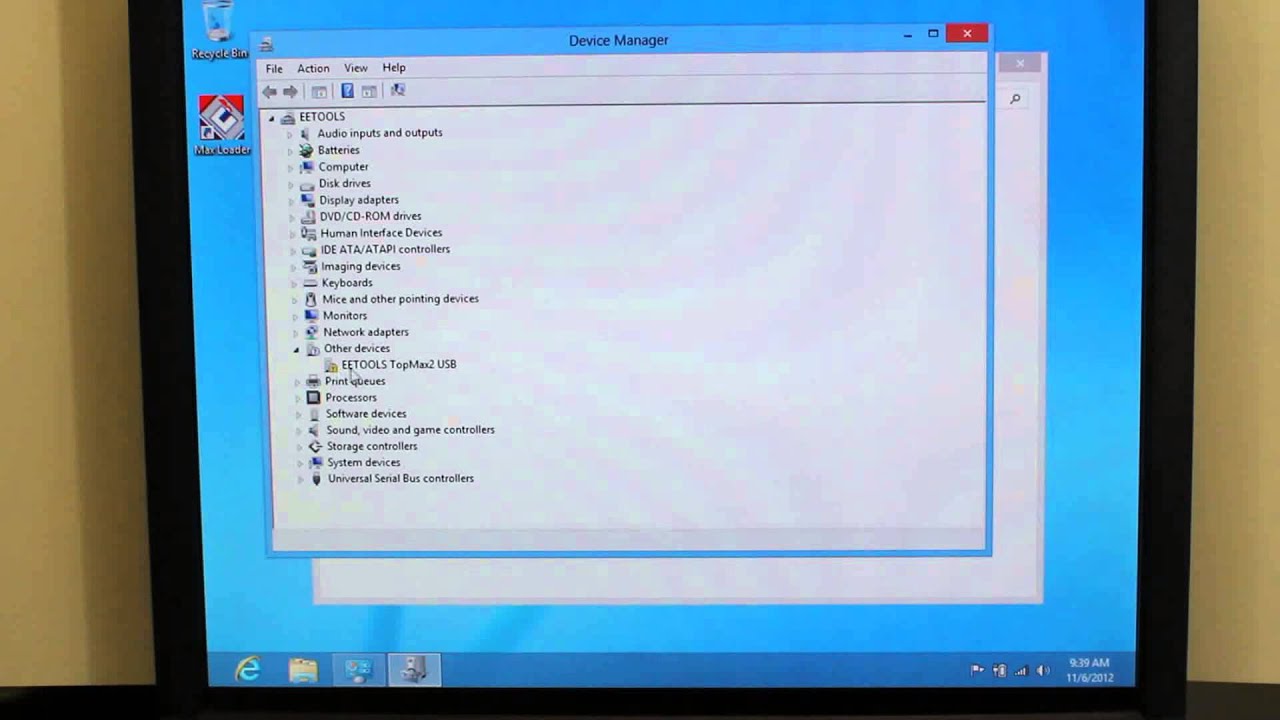1280x720 pixels.
Task: Click the Processors category icon
Action: (314, 398)
